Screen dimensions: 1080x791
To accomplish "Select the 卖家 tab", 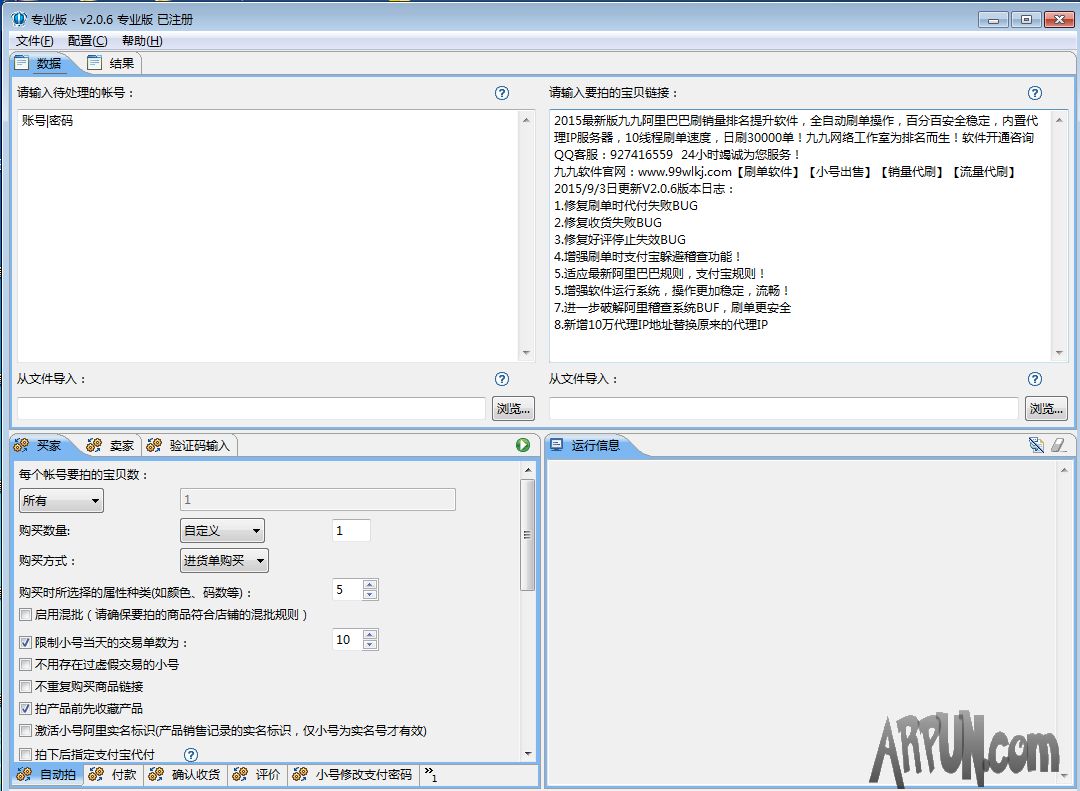I will [x=110, y=446].
